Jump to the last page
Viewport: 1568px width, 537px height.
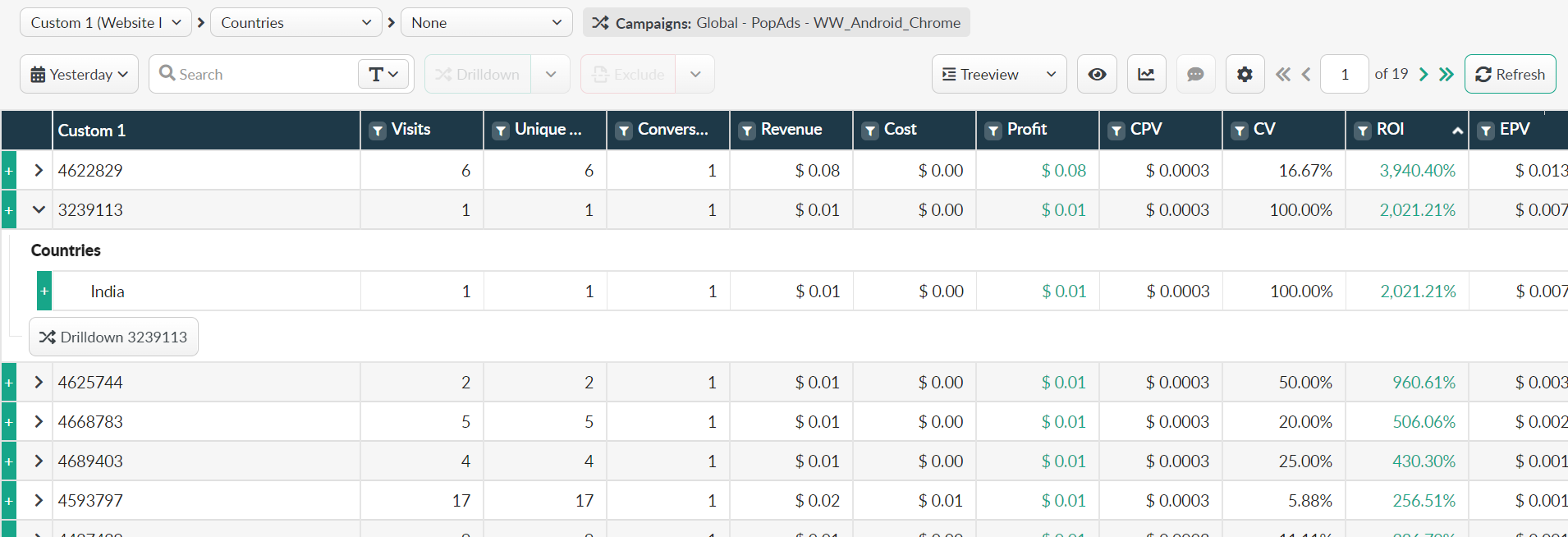(1447, 74)
